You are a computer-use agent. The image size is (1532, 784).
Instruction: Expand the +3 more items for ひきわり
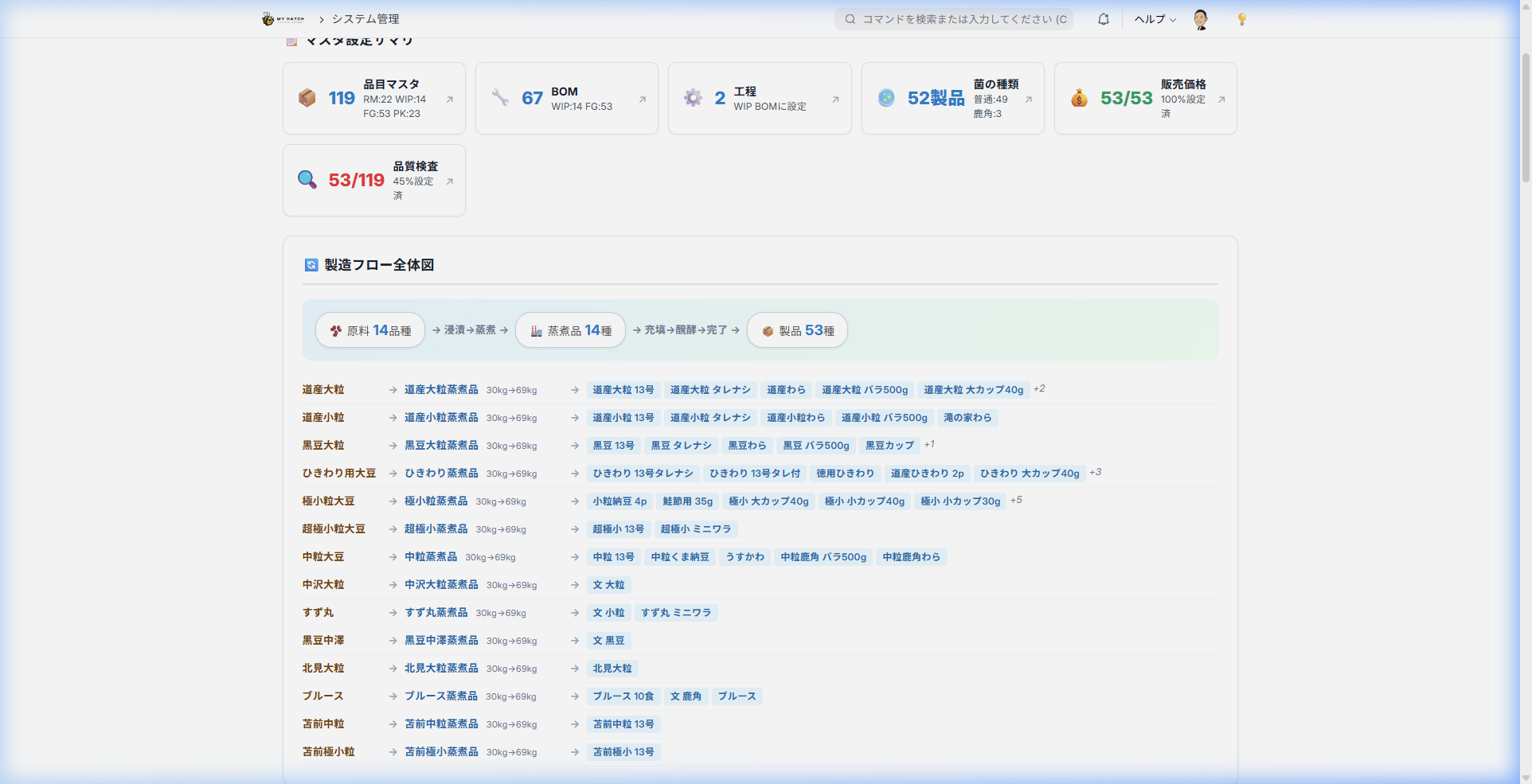[x=1096, y=473]
